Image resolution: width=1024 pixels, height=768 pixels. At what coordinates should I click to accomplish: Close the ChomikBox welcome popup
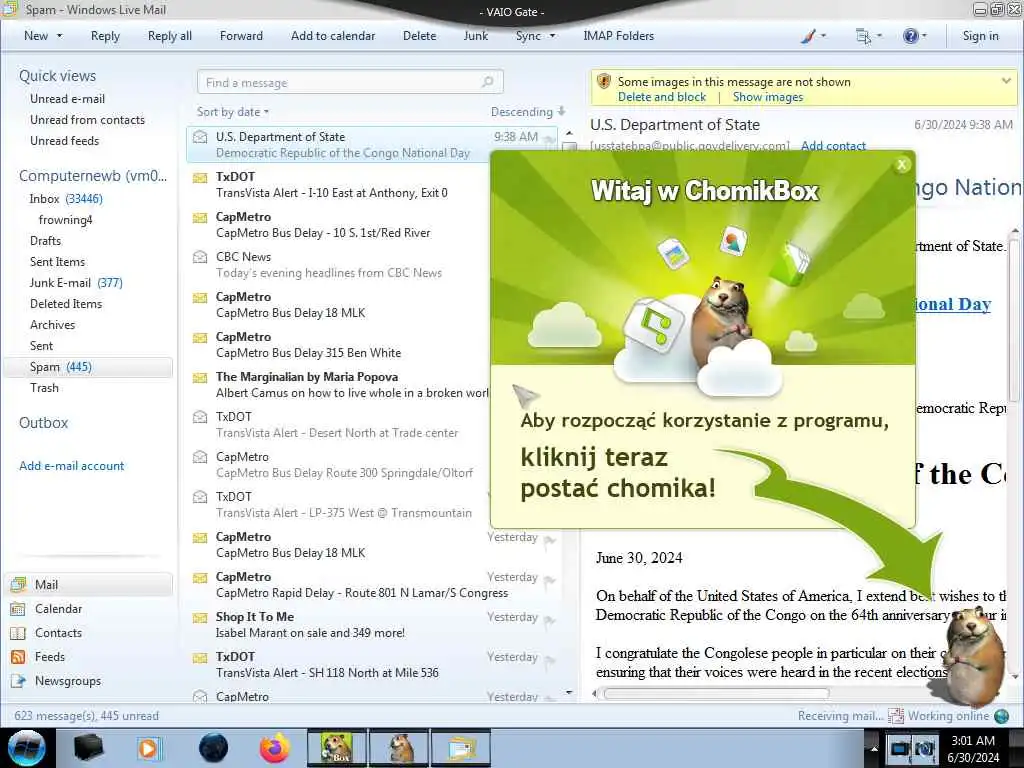[x=902, y=165]
